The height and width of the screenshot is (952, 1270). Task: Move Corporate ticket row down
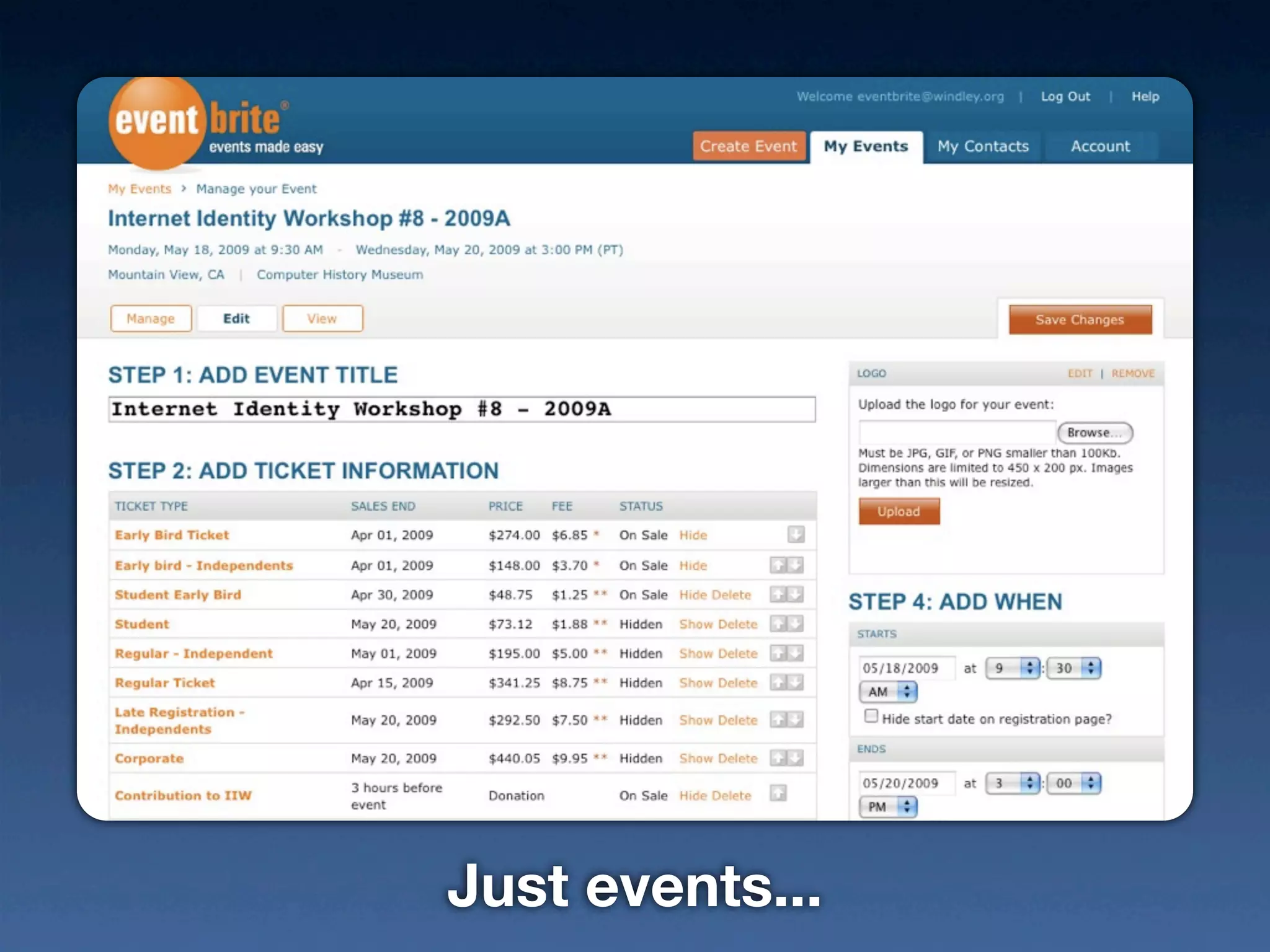796,758
